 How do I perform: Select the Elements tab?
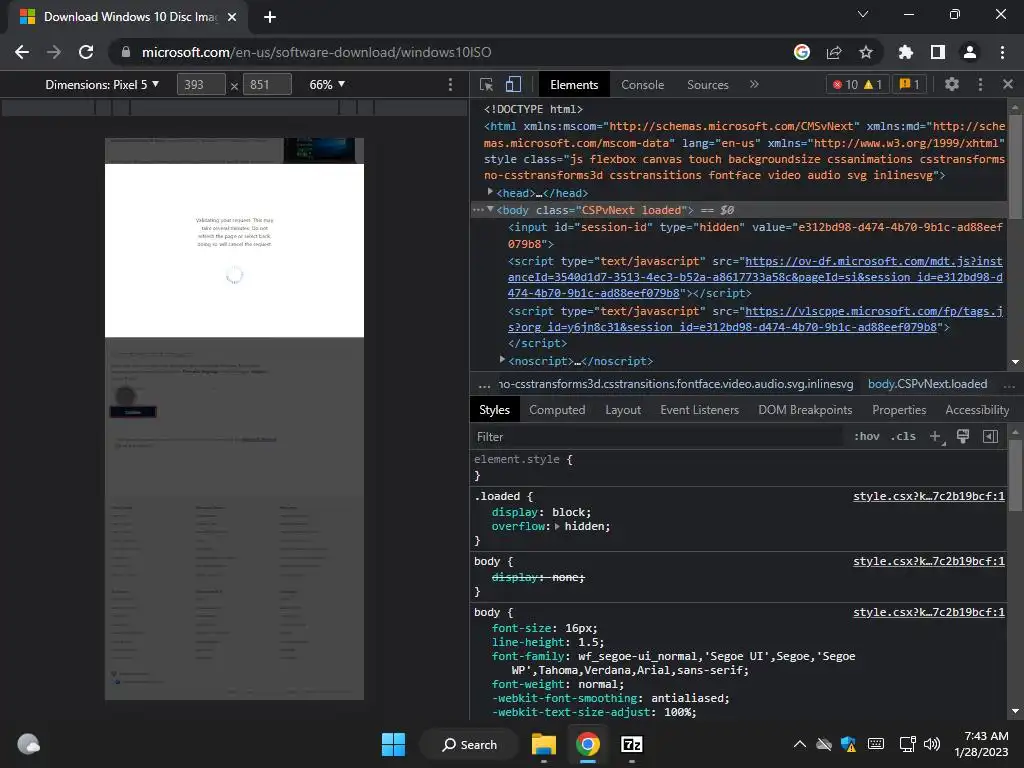(x=574, y=85)
